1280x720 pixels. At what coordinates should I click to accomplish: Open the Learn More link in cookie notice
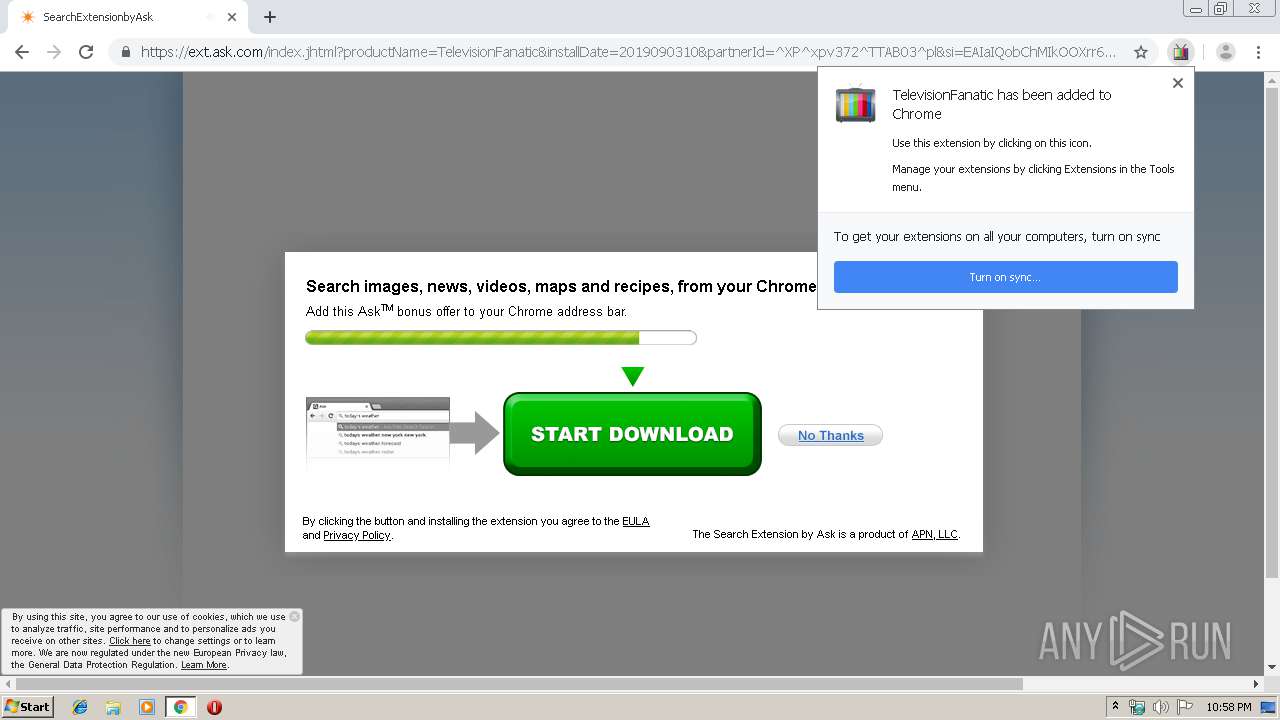[x=204, y=665]
